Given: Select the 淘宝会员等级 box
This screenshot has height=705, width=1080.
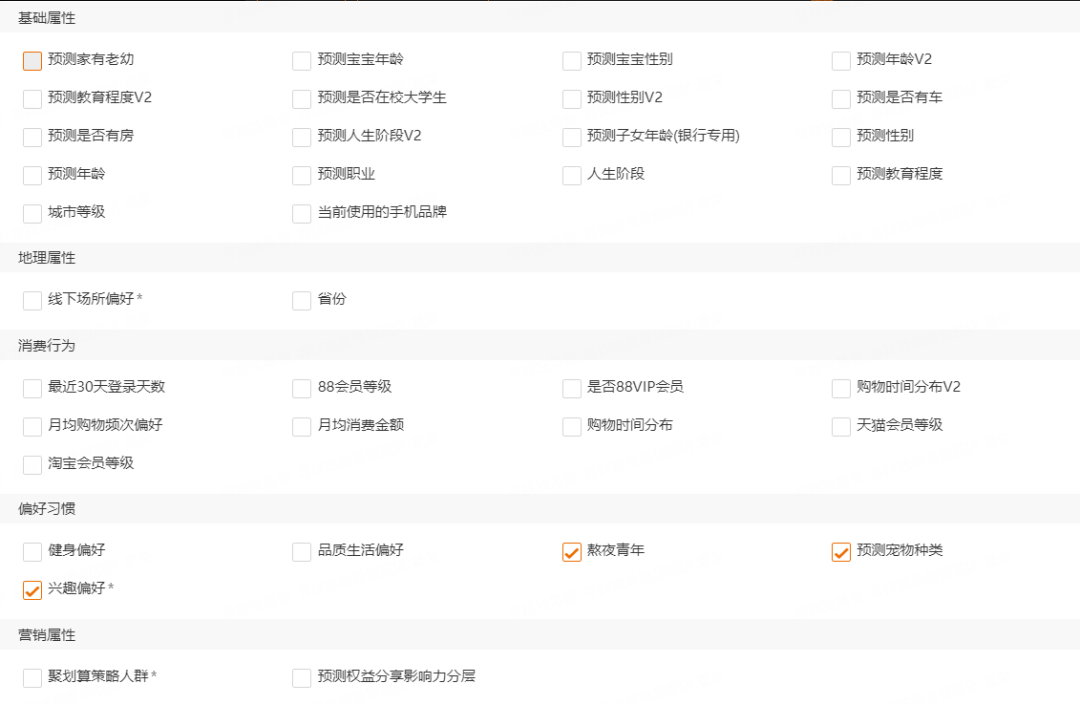Looking at the screenshot, I should coord(31,464).
